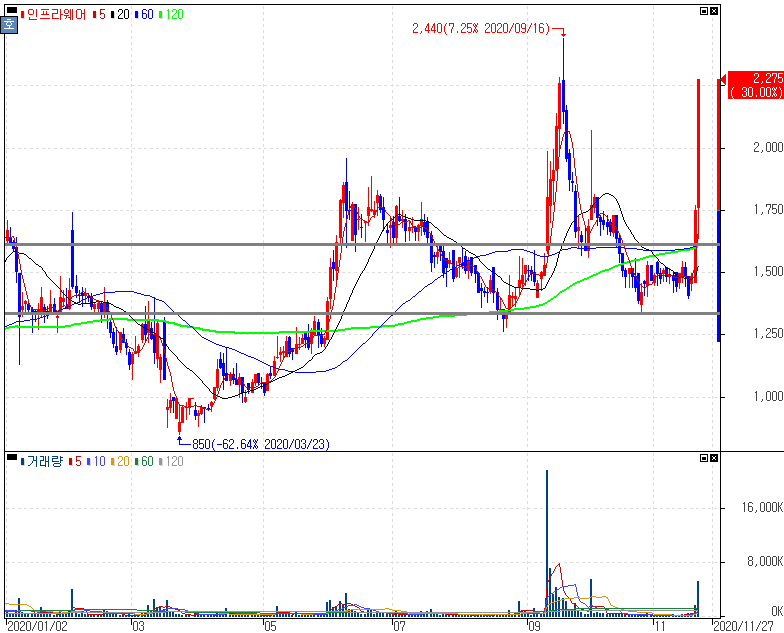
Task: Click the 16,000K volume axis label
Action: (762, 508)
